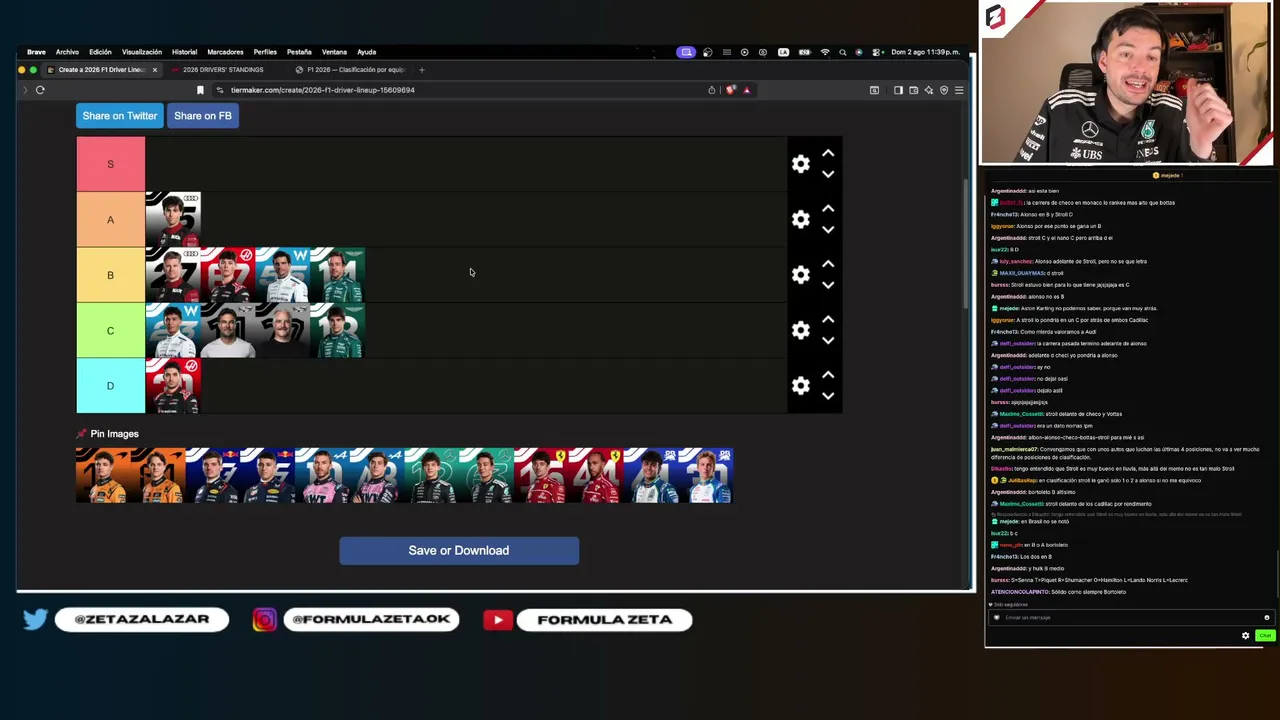This screenshot has height=720, width=1280.
Task: Select the Haas number 87 driver in tier B
Action: tap(228, 275)
